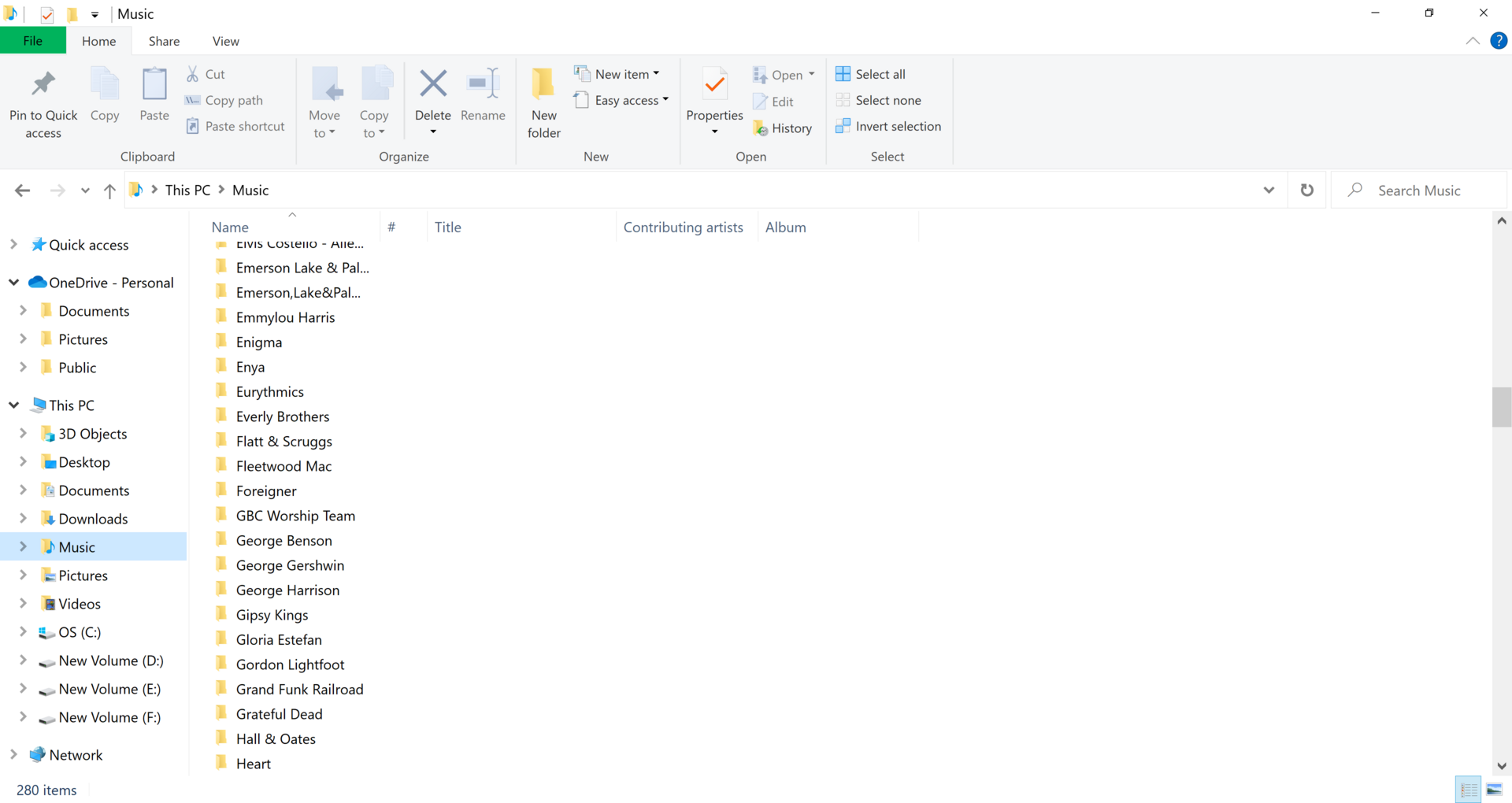Viewport: 1512px width, 803px height.
Task: Click Select all in the ribbon
Action: 871,74
